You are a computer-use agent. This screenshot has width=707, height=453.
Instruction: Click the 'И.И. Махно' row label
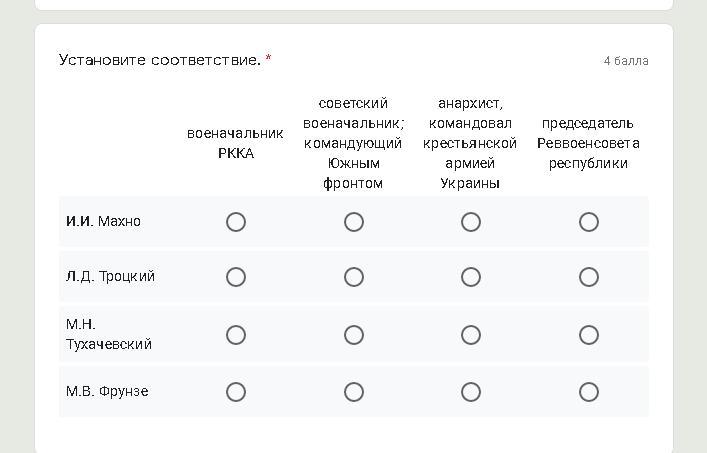(x=103, y=221)
